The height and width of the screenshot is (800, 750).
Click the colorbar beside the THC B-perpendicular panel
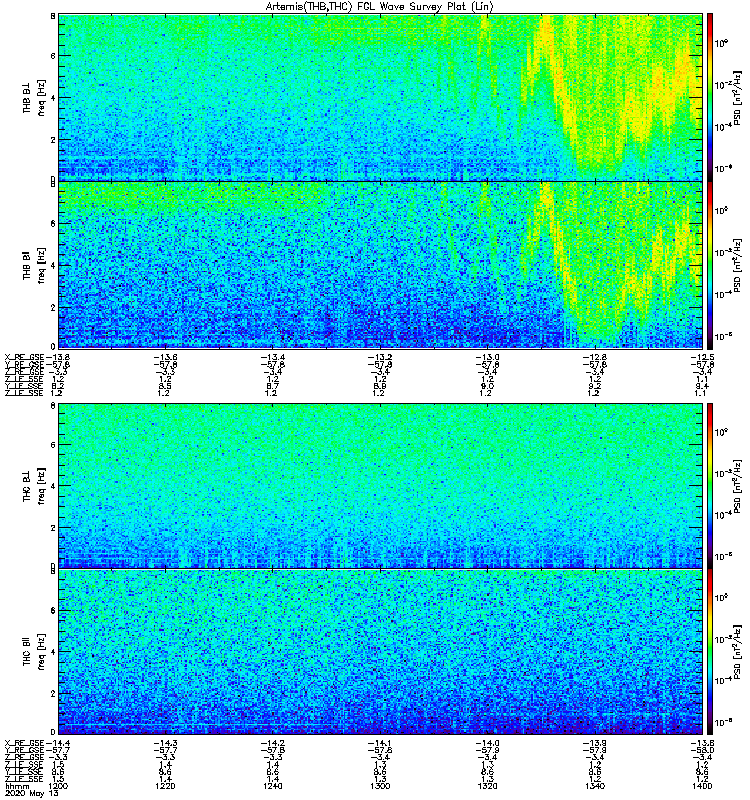coord(709,486)
